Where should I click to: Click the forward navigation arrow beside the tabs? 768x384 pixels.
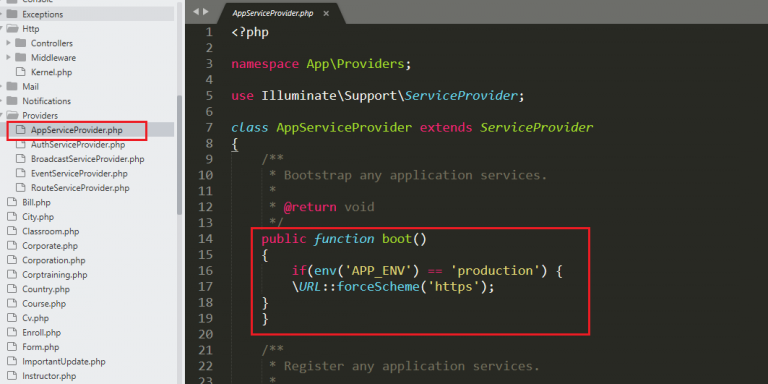point(205,11)
